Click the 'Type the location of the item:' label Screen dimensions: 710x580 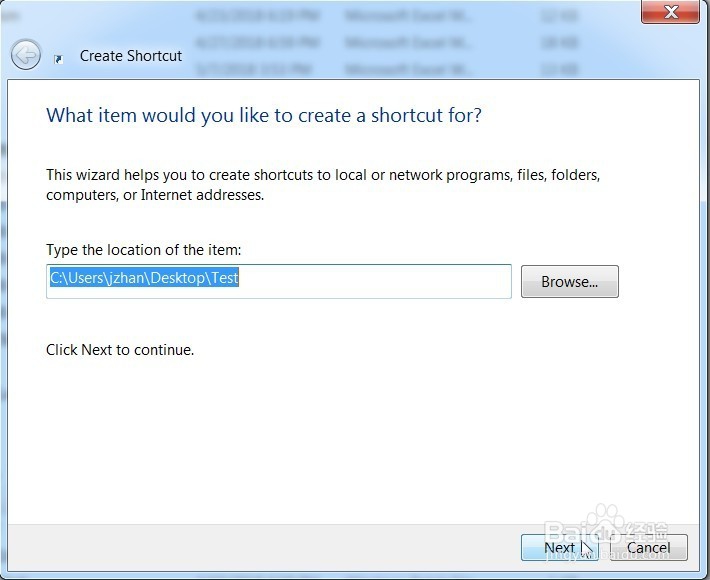[x=144, y=249]
